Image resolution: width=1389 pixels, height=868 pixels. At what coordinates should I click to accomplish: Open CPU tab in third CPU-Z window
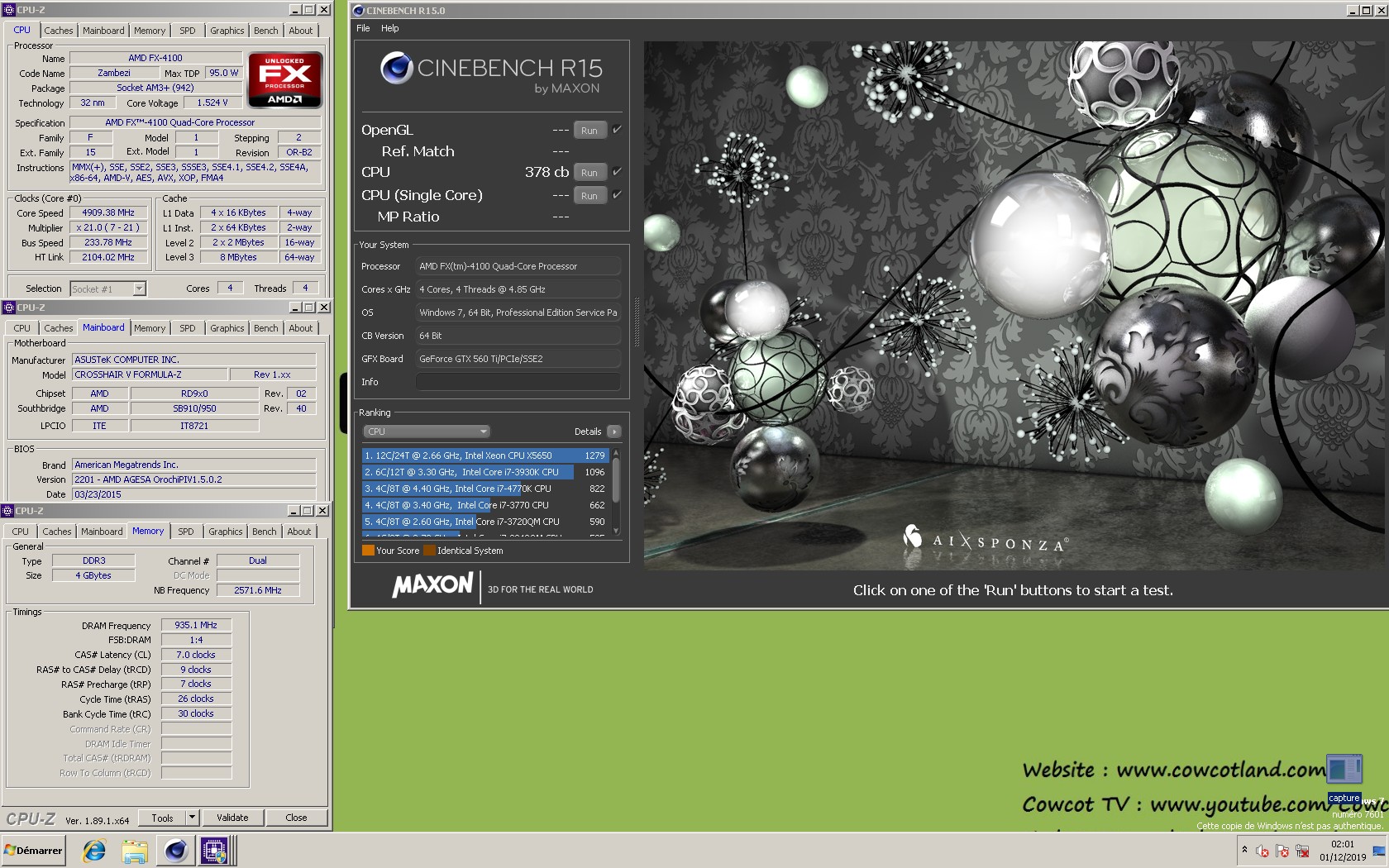point(21,532)
